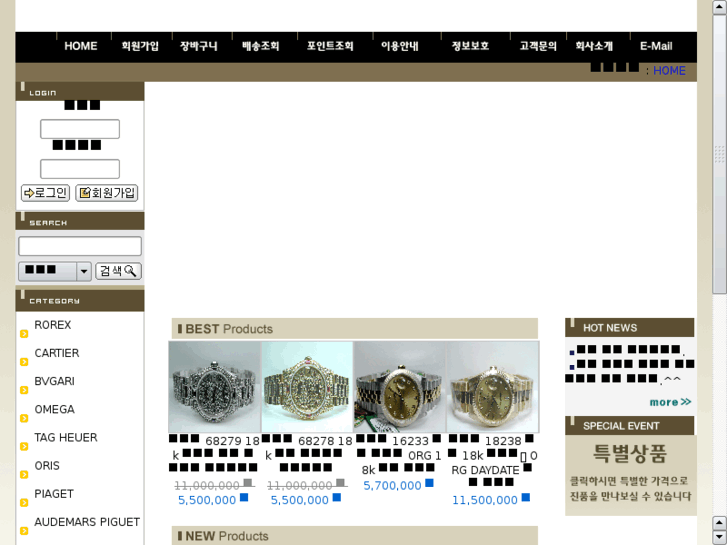Viewport: 727px width, 545px height.
Task: Click the yellow arrow icon beside AUDEMARS PIGUET
Action: (24, 531)
